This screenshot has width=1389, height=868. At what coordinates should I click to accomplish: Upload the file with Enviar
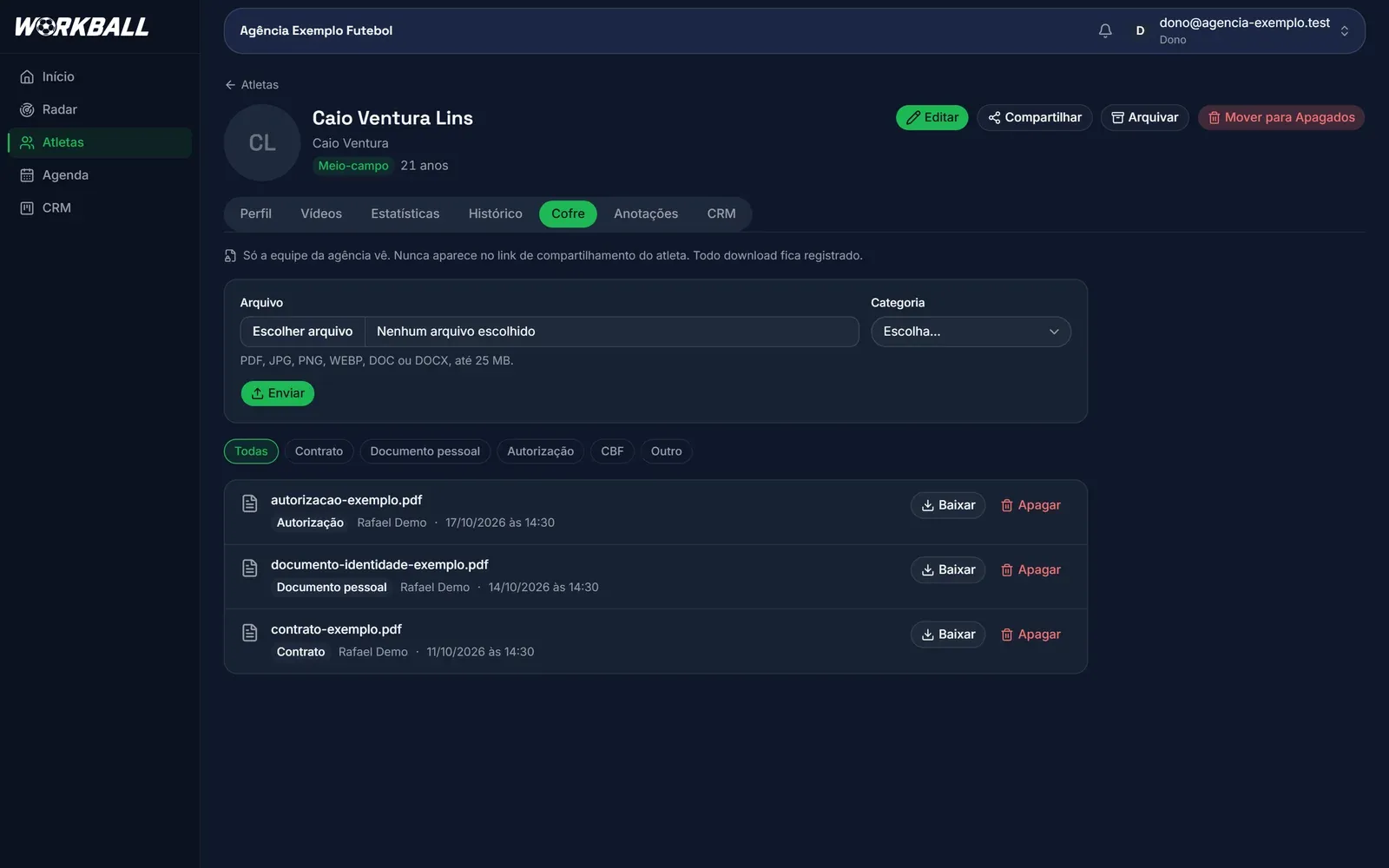pos(278,393)
